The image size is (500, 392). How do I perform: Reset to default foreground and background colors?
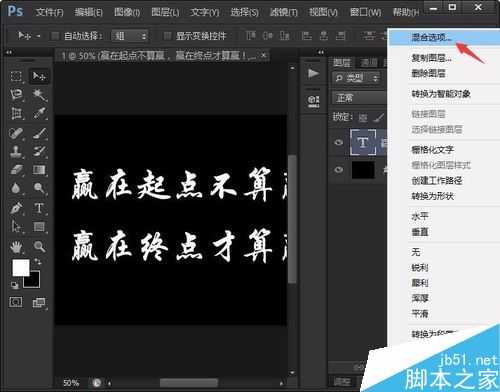[15, 285]
